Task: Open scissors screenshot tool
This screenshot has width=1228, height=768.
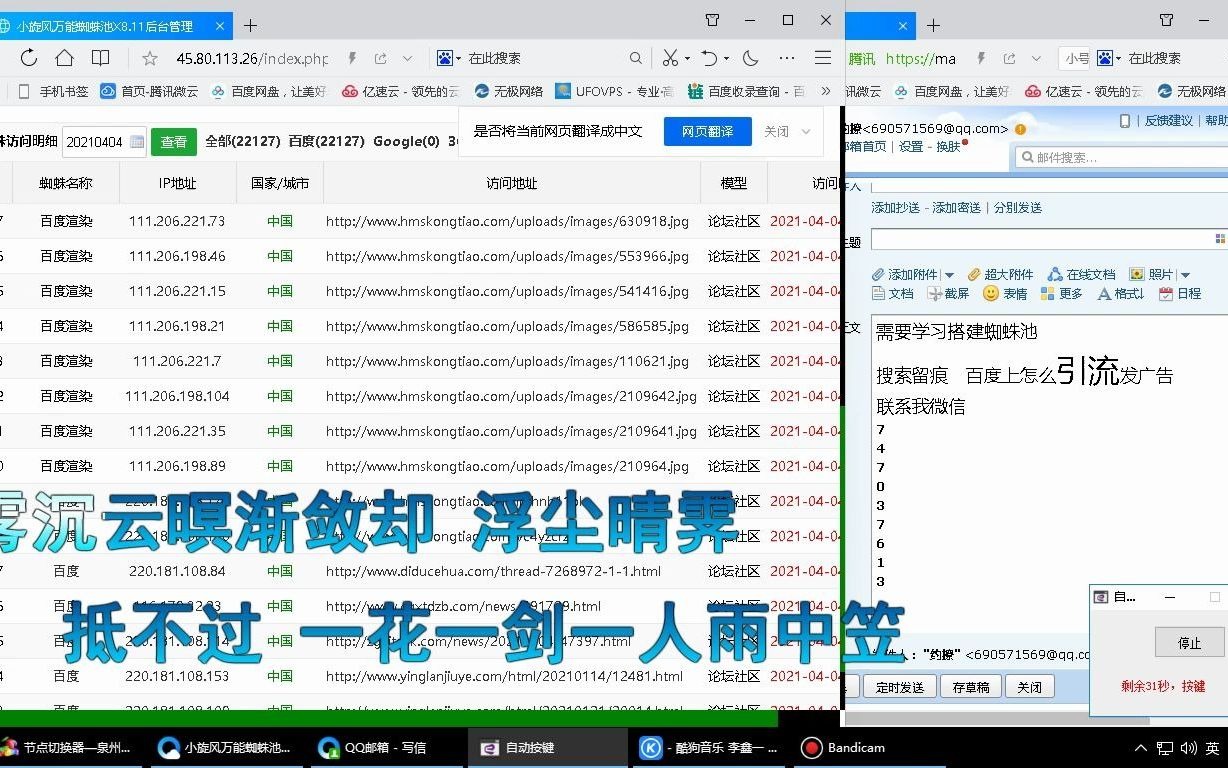Action: click(671, 58)
